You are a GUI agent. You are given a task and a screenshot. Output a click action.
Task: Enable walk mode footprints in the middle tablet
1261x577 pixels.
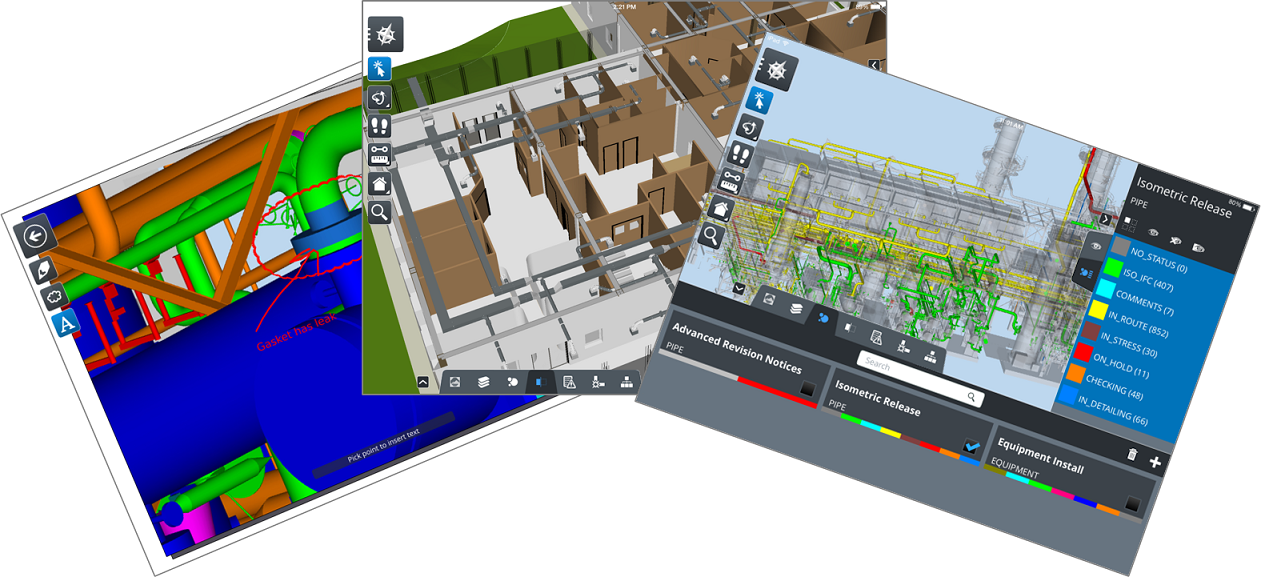[380, 126]
